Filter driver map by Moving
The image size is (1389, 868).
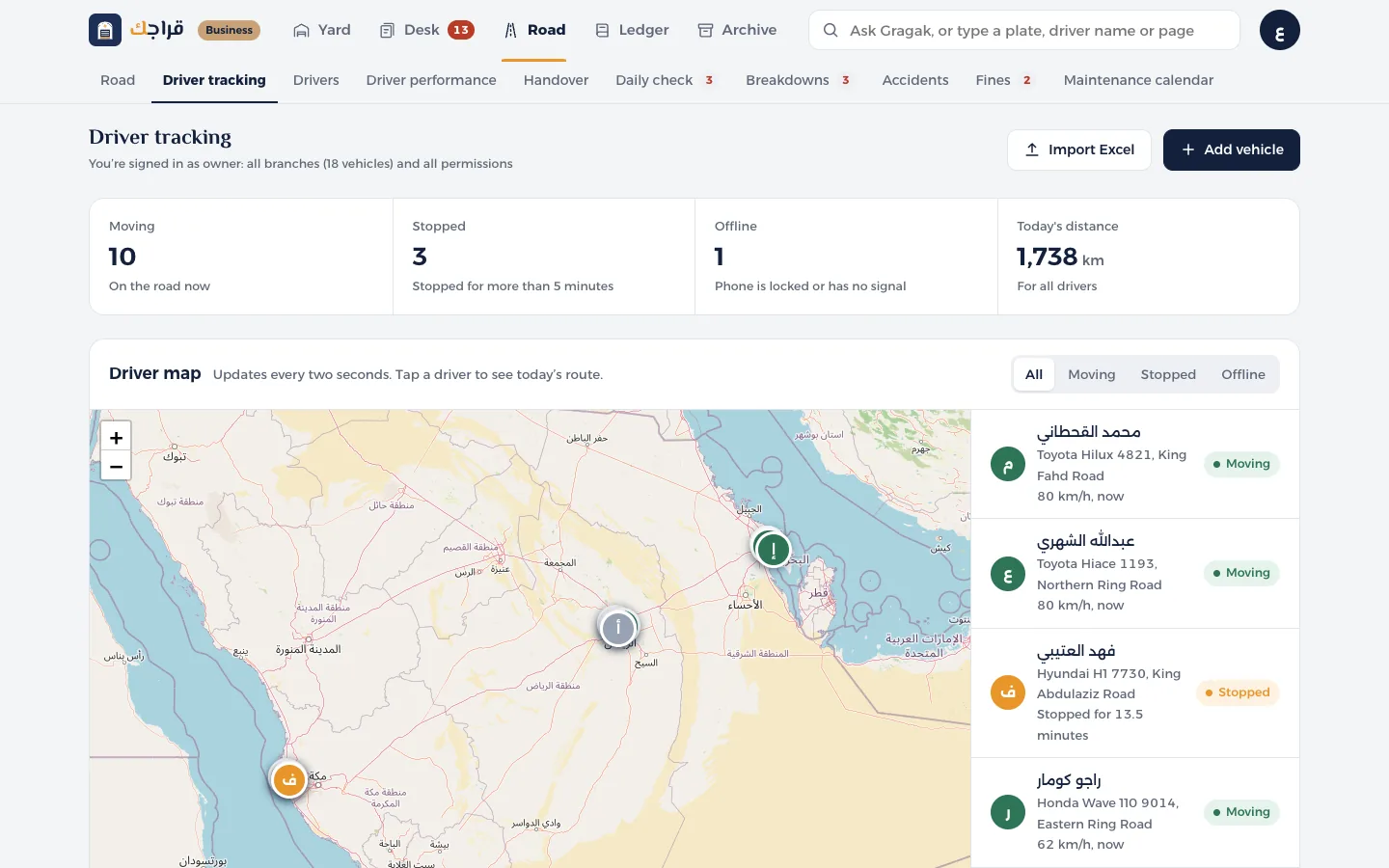[1091, 374]
